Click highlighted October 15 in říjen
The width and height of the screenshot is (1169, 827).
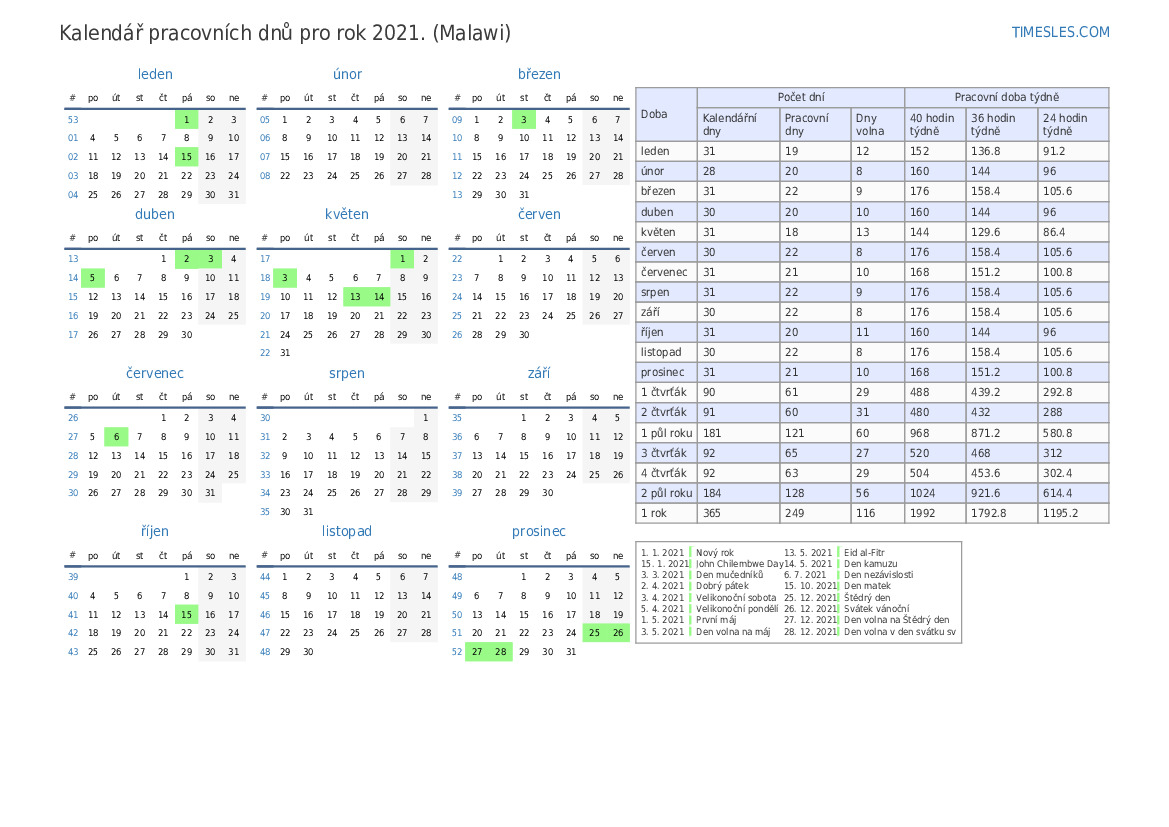point(186,614)
